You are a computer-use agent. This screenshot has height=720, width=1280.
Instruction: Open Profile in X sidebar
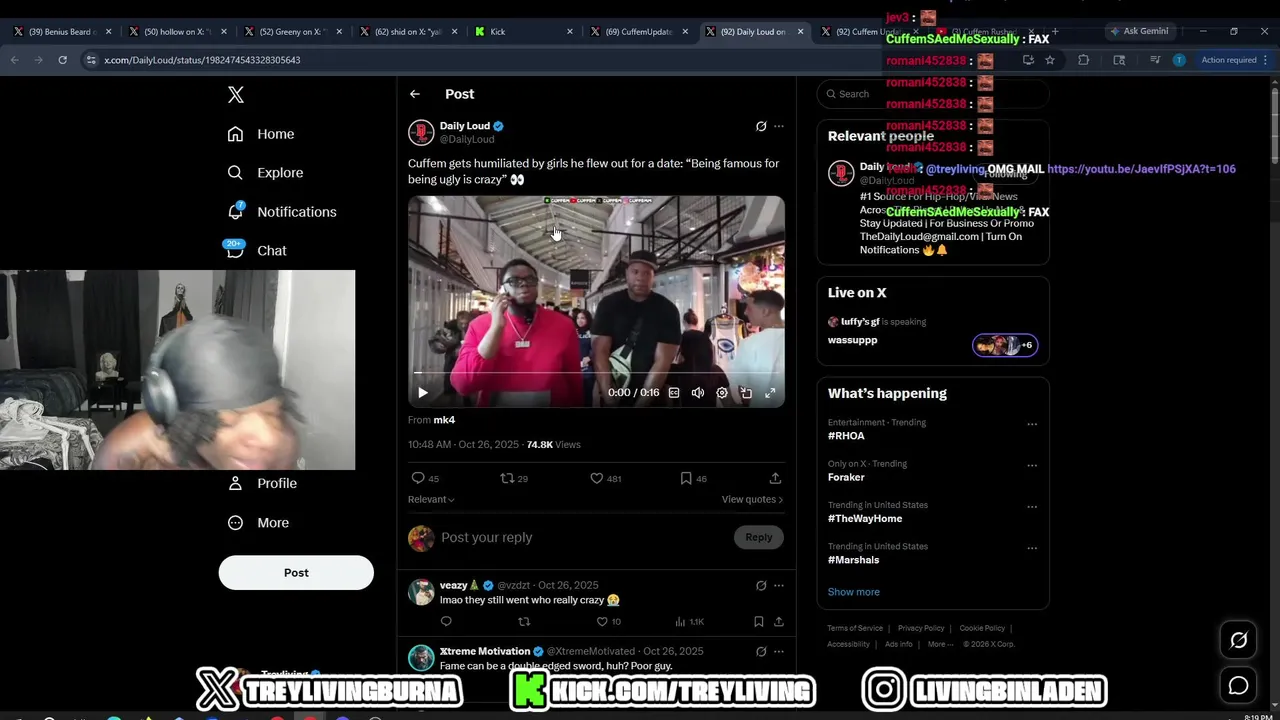point(262,483)
